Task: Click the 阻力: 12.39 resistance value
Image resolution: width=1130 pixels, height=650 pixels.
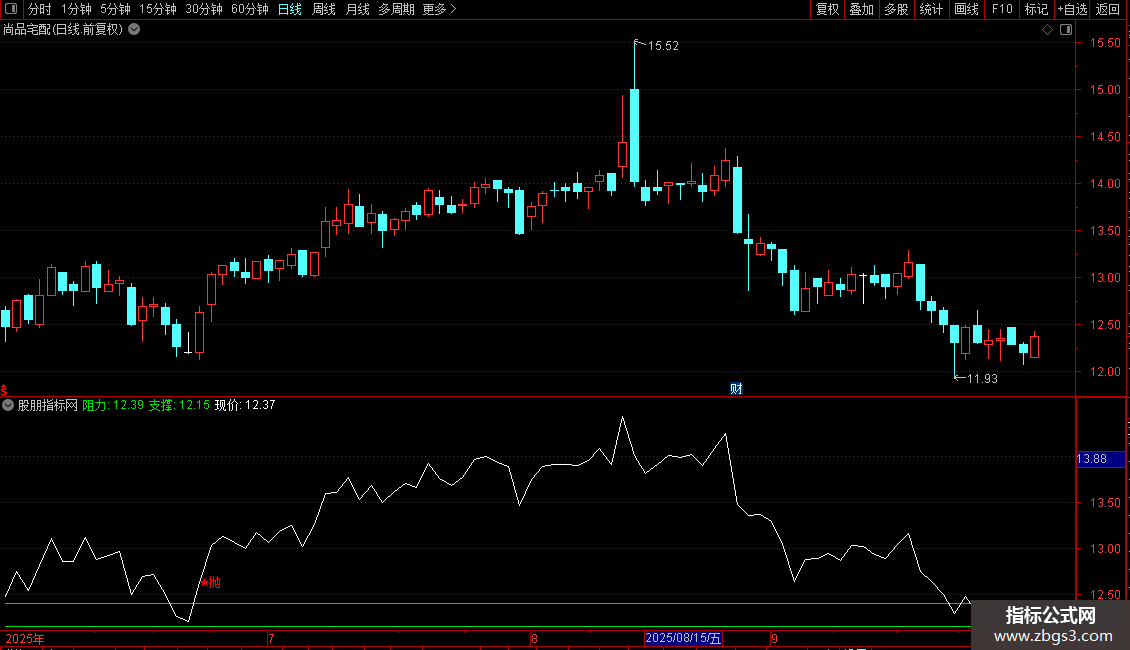Action: [x=113, y=405]
